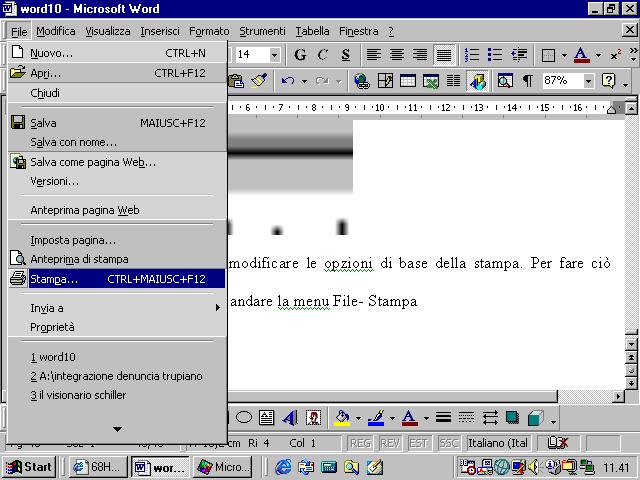Toggle the REG macro recording indicator

point(360,443)
